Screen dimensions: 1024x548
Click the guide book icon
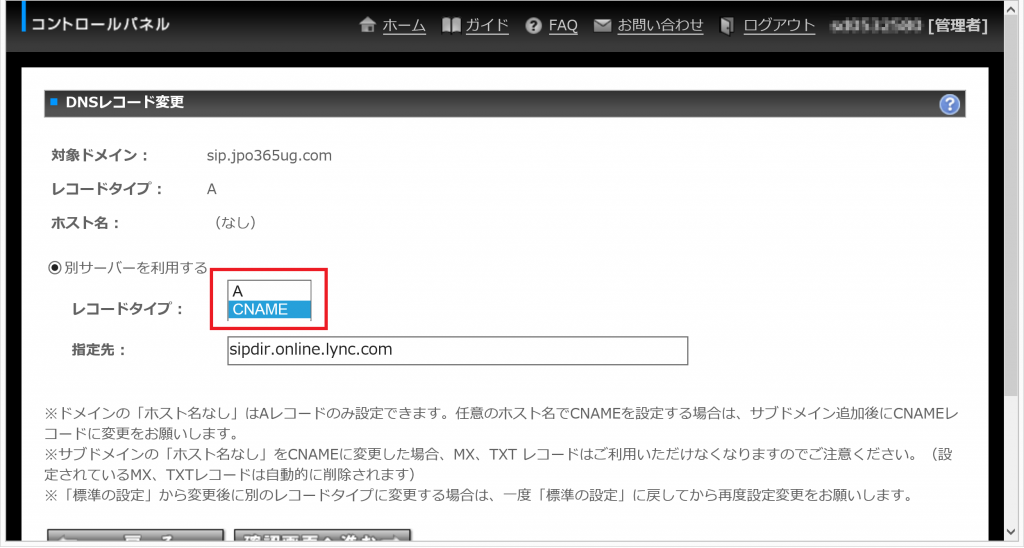tap(451, 25)
